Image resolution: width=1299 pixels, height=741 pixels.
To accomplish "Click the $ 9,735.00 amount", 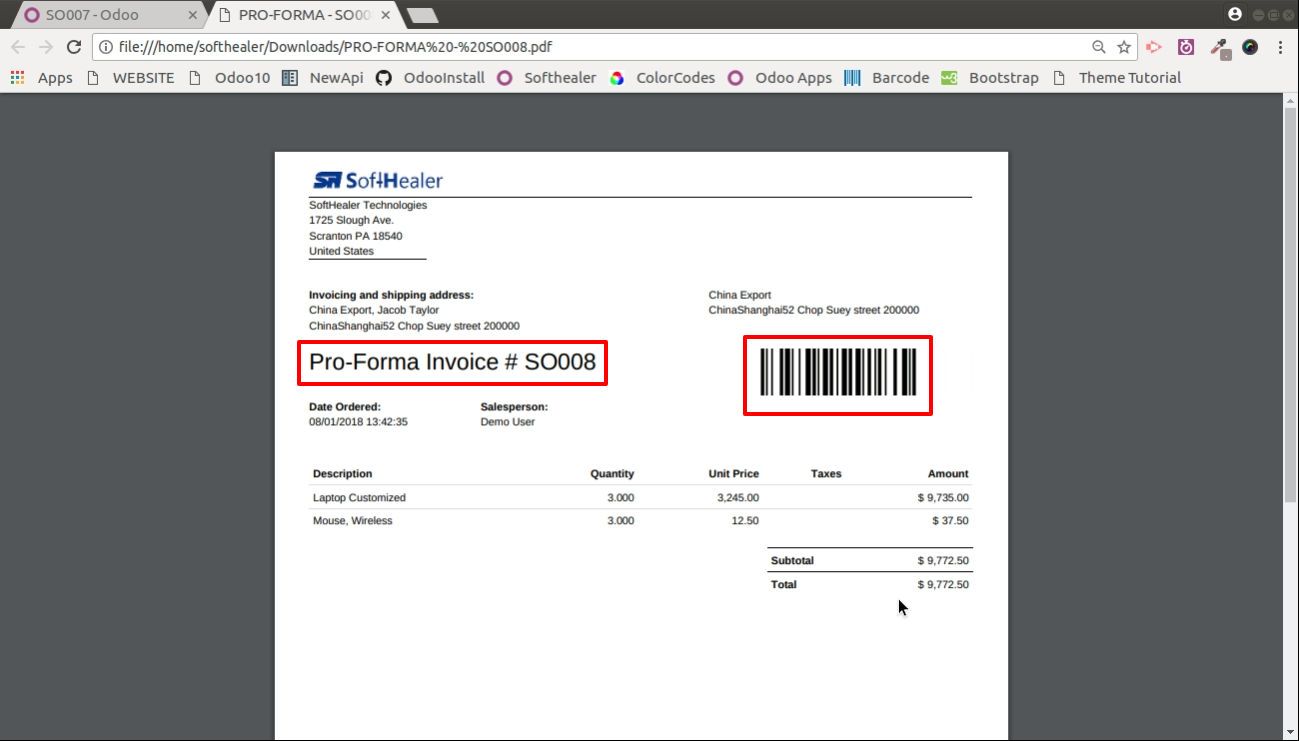I will [943, 497].
